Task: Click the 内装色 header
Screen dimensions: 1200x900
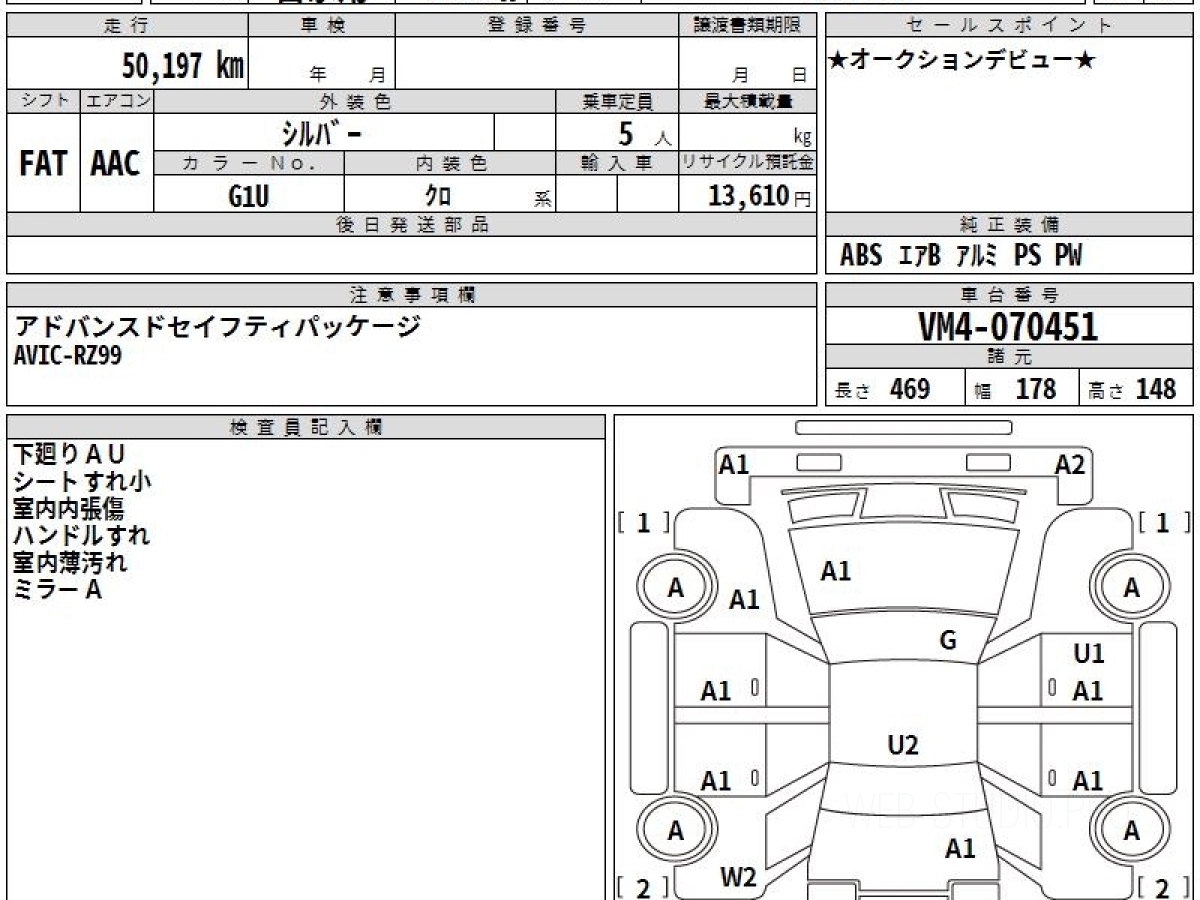Action: tap(450, 163)
